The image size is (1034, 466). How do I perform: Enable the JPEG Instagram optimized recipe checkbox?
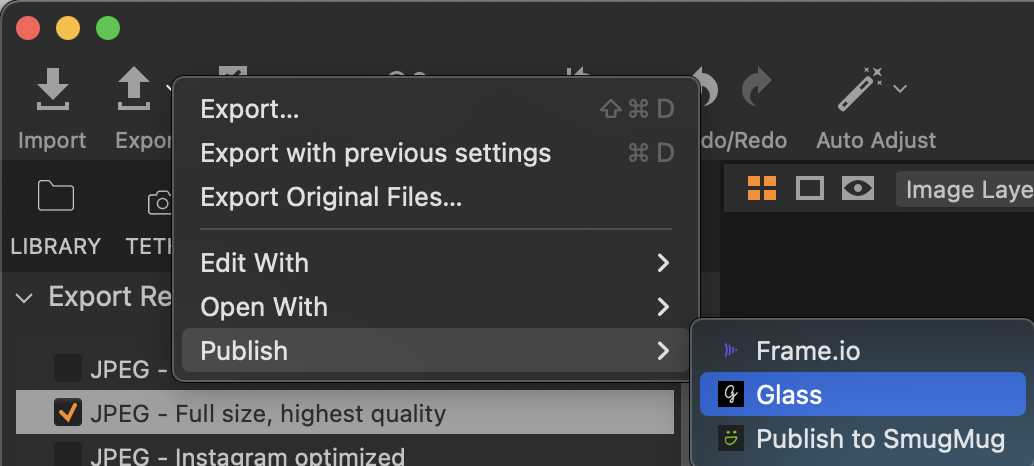68,455
